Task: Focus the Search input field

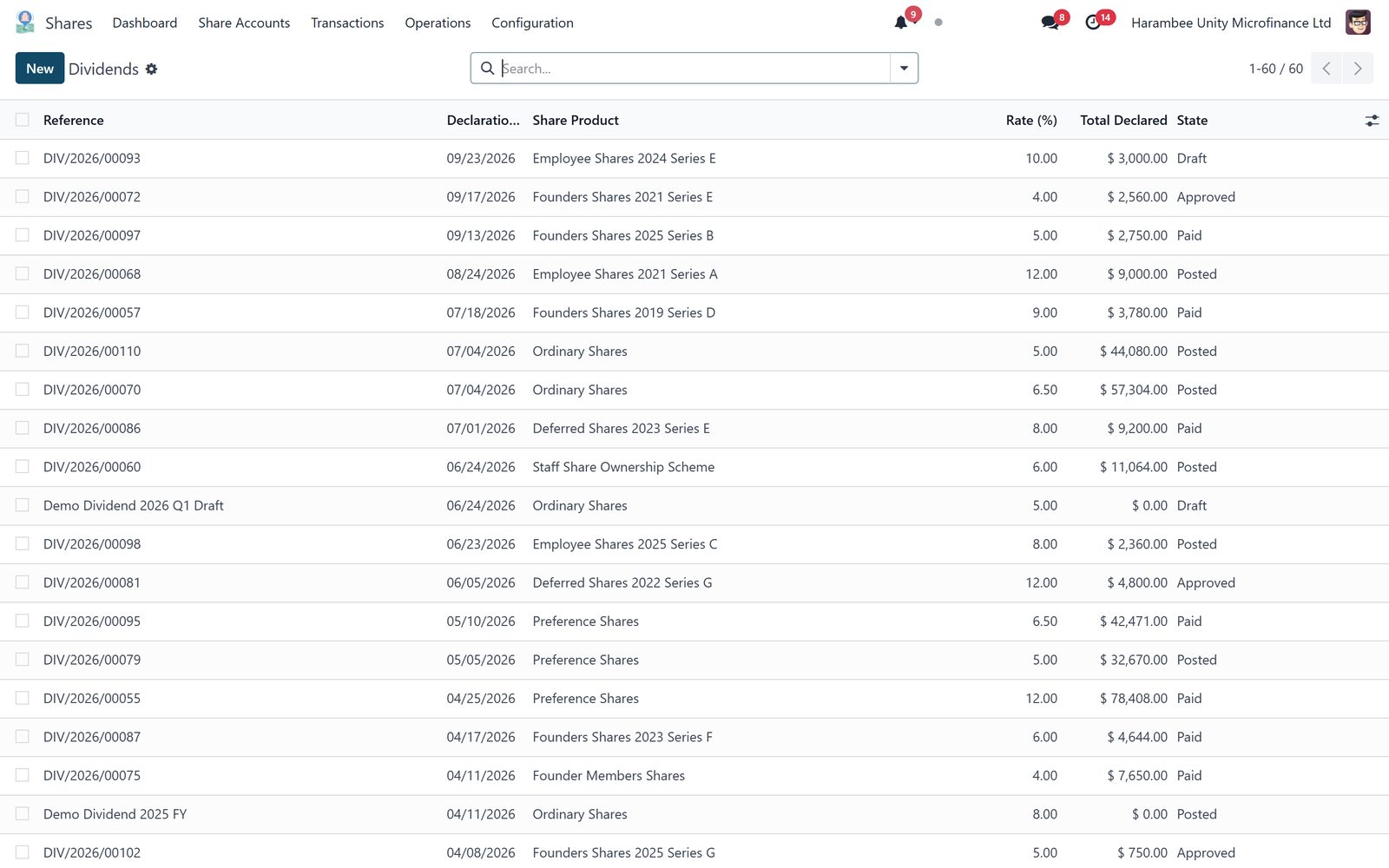Action: point(694,69)
